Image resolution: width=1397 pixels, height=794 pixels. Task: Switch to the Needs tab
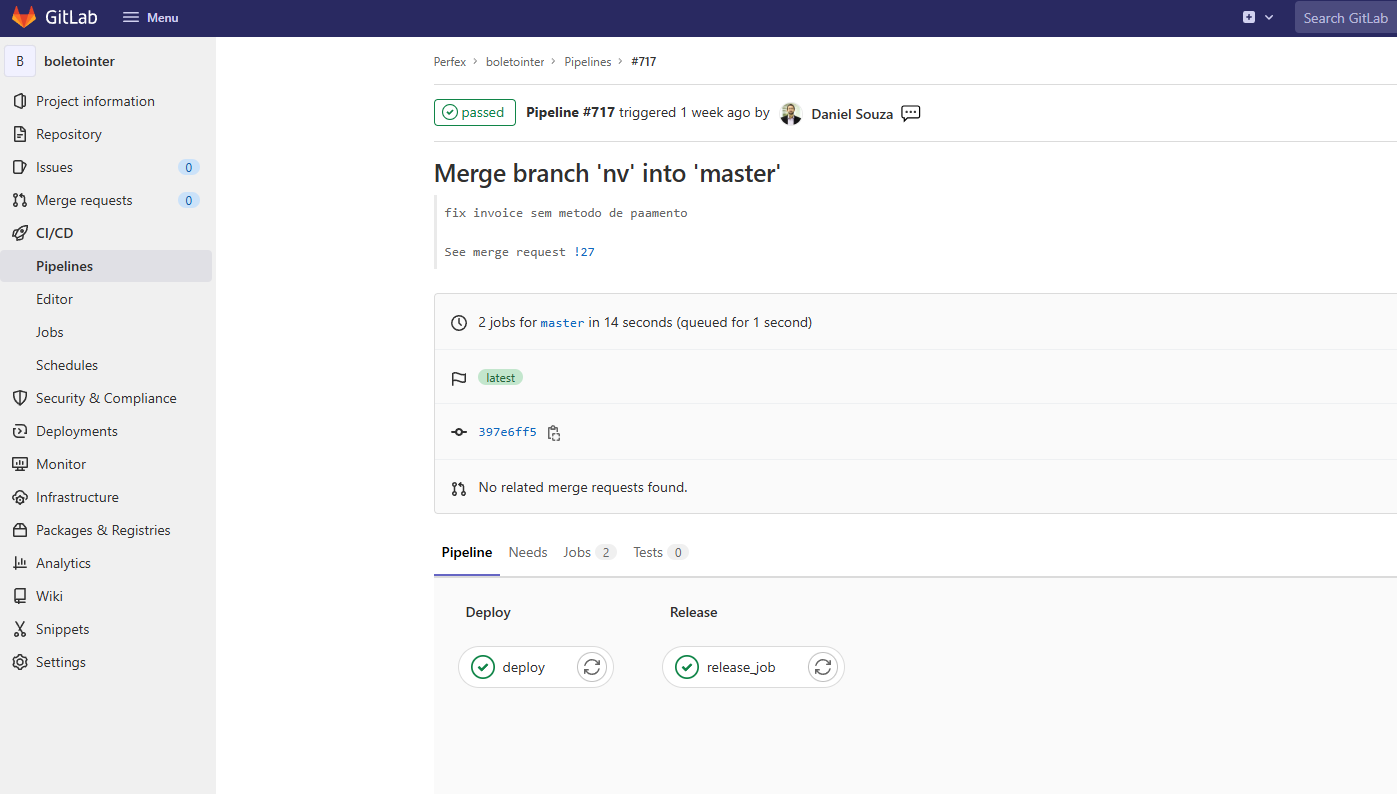[x=528, y=552]
